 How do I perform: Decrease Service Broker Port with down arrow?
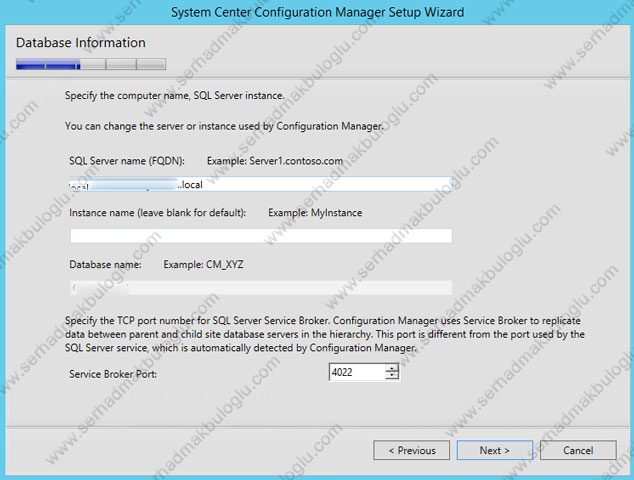(x=392, y=376)
